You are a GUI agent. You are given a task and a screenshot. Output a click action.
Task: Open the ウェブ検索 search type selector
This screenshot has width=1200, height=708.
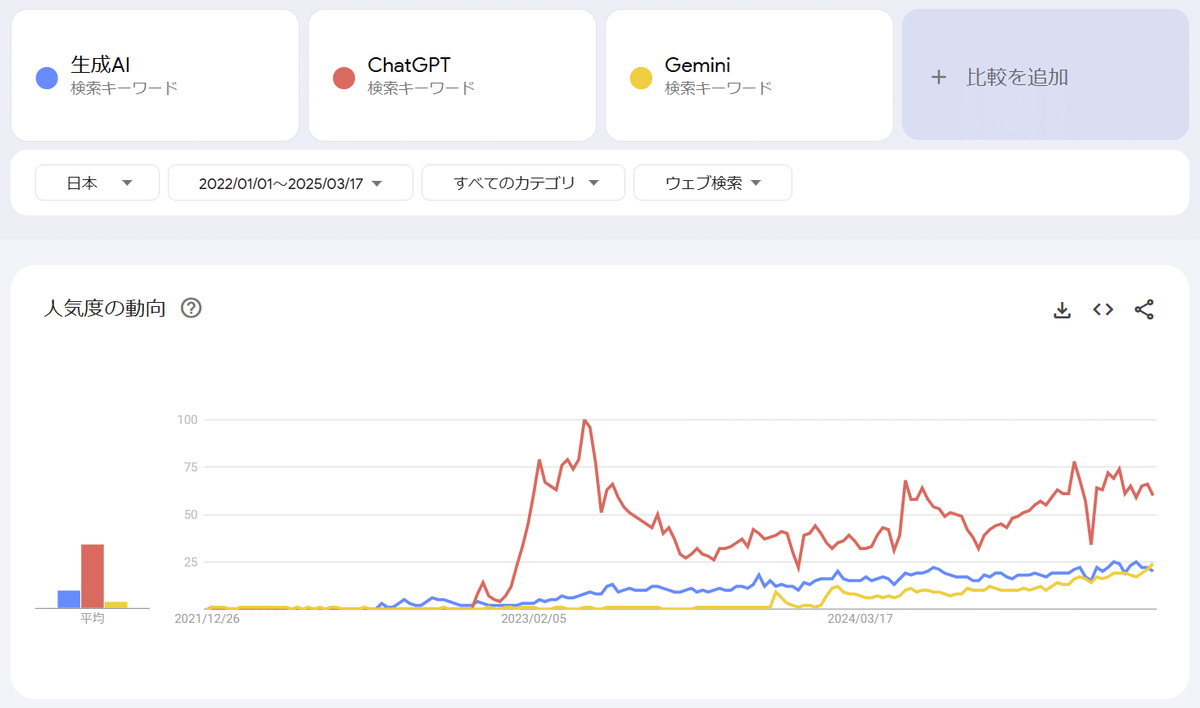(712, 182)
